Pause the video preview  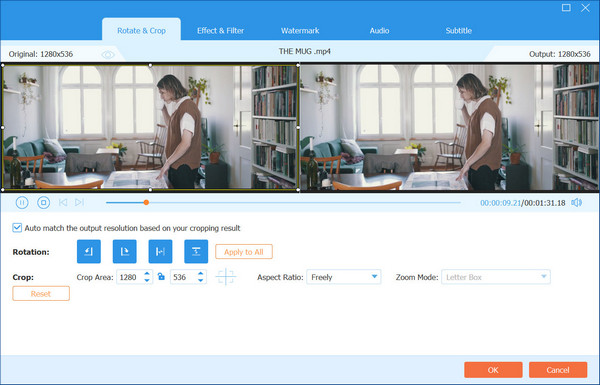coord(22,202)
